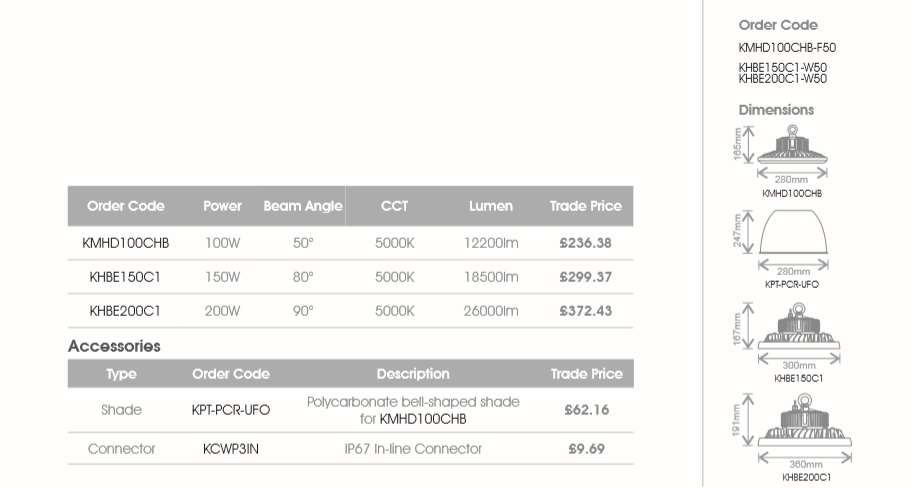Click the KCWP3IN connector order code
The width and height of the screenshot is (913, 488).
pyautogui.click(x=230, y=449)
